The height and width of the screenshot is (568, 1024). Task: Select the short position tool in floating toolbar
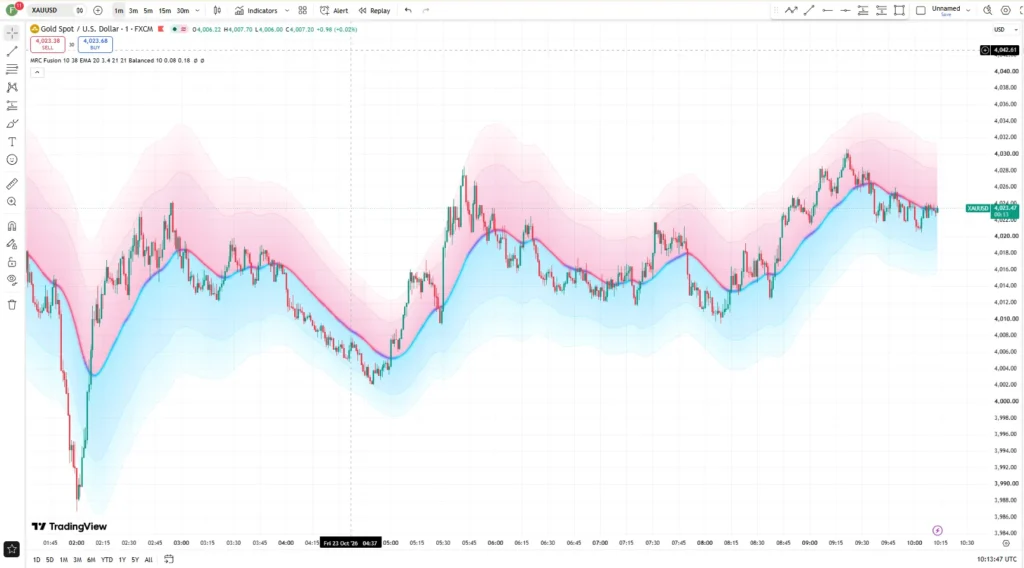tap(881, 10)
